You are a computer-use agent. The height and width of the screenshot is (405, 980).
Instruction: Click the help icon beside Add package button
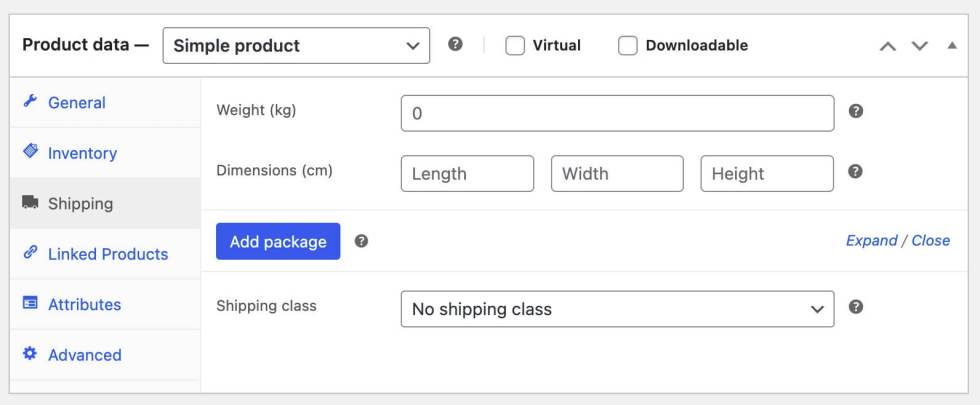361,241
